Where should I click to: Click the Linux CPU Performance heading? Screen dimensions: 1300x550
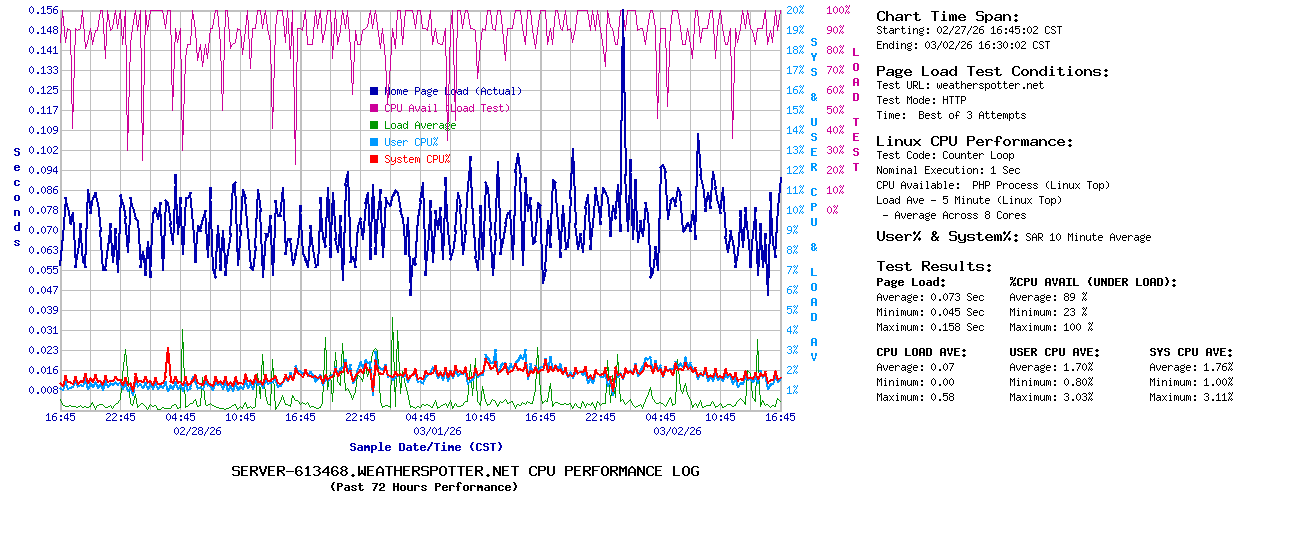coord(974,141)
